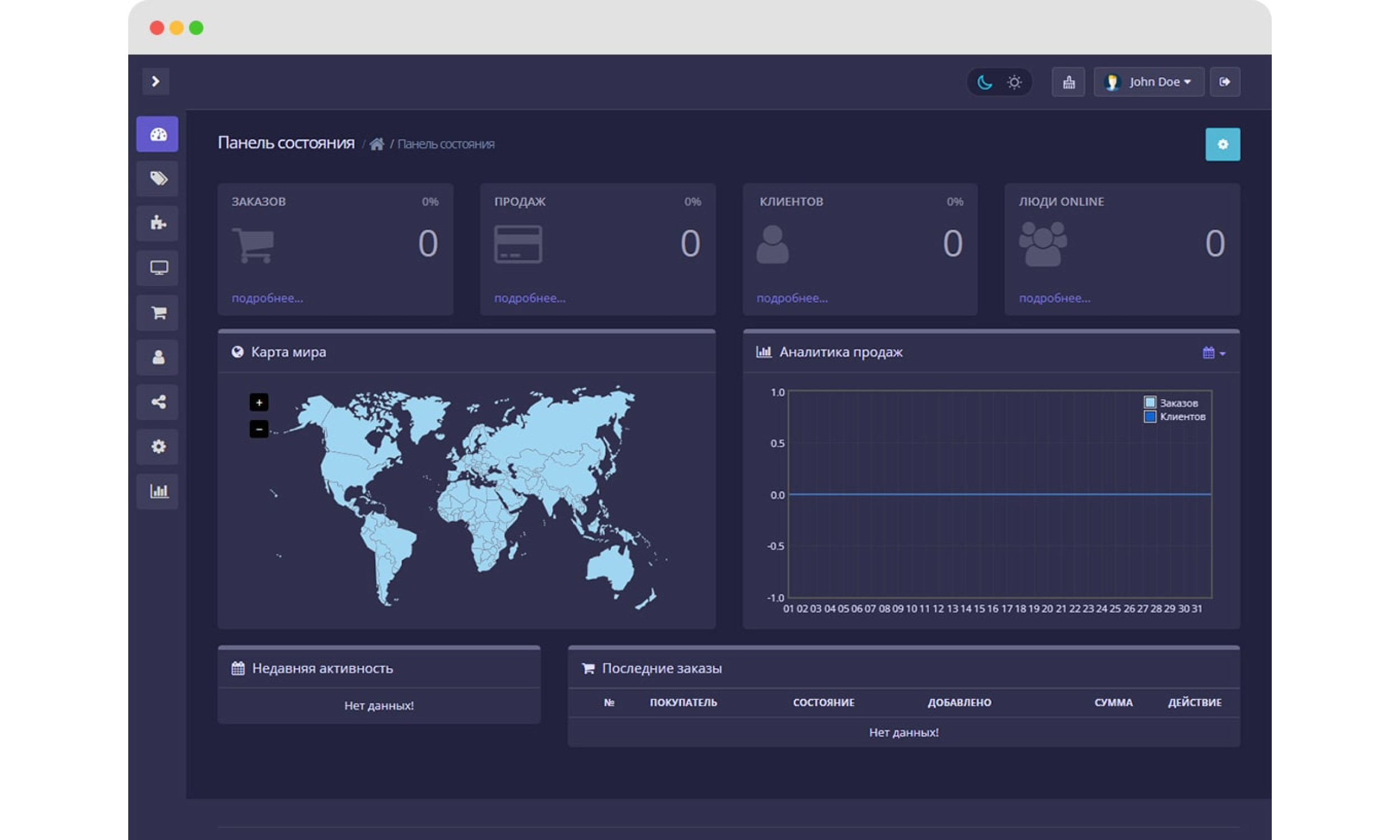Viewport: 1400px width, 840px height.
Task: Open the Catalog tags sidebar icon
Action: click(157, 179)
